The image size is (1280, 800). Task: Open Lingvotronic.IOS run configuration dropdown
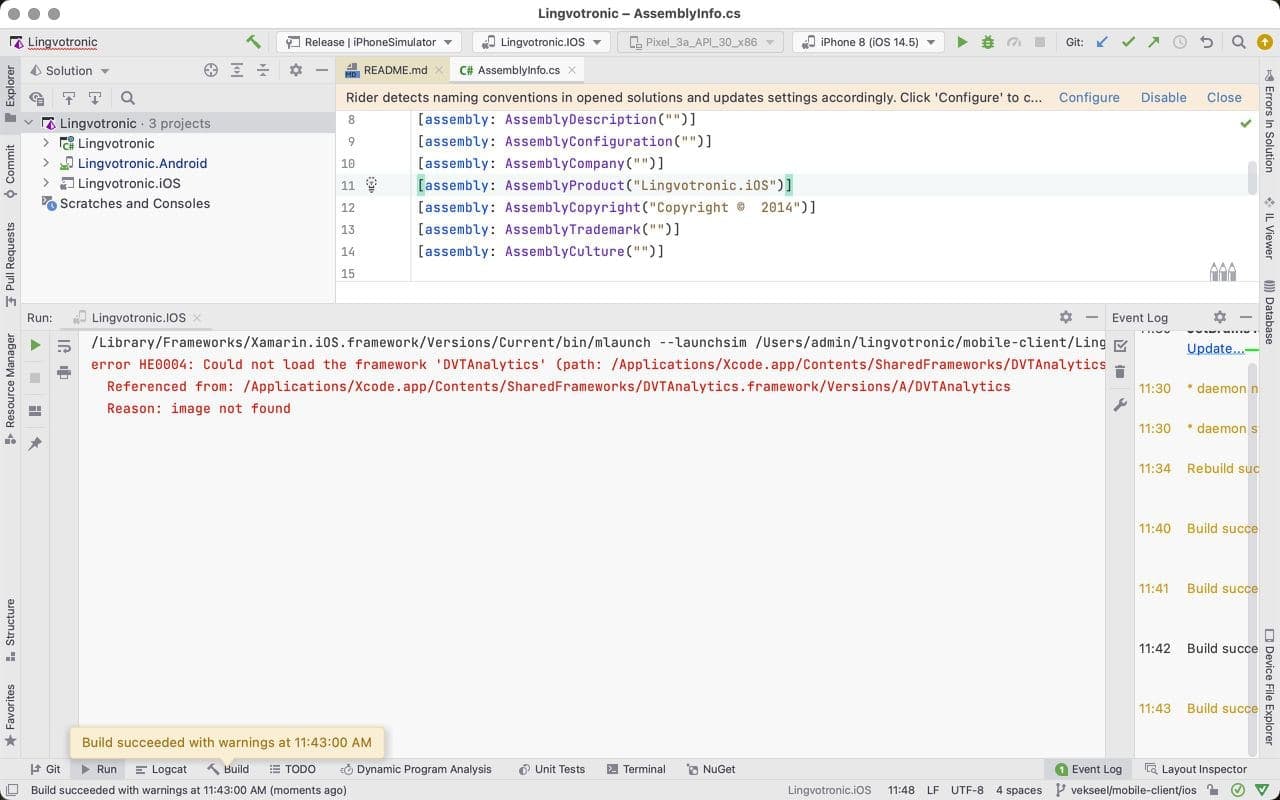pyautogui.click(x=542, y=42)
